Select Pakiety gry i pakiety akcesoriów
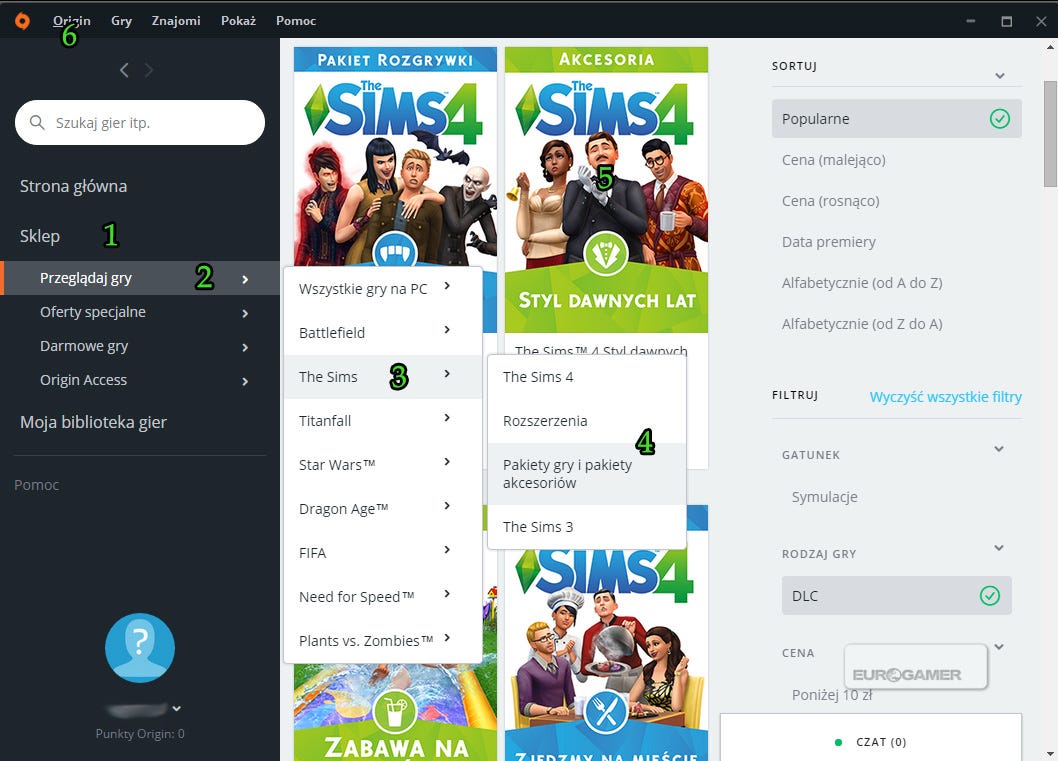Viewport: 1058px width, 761px height. pyautogui.click(x=586, y=474)
